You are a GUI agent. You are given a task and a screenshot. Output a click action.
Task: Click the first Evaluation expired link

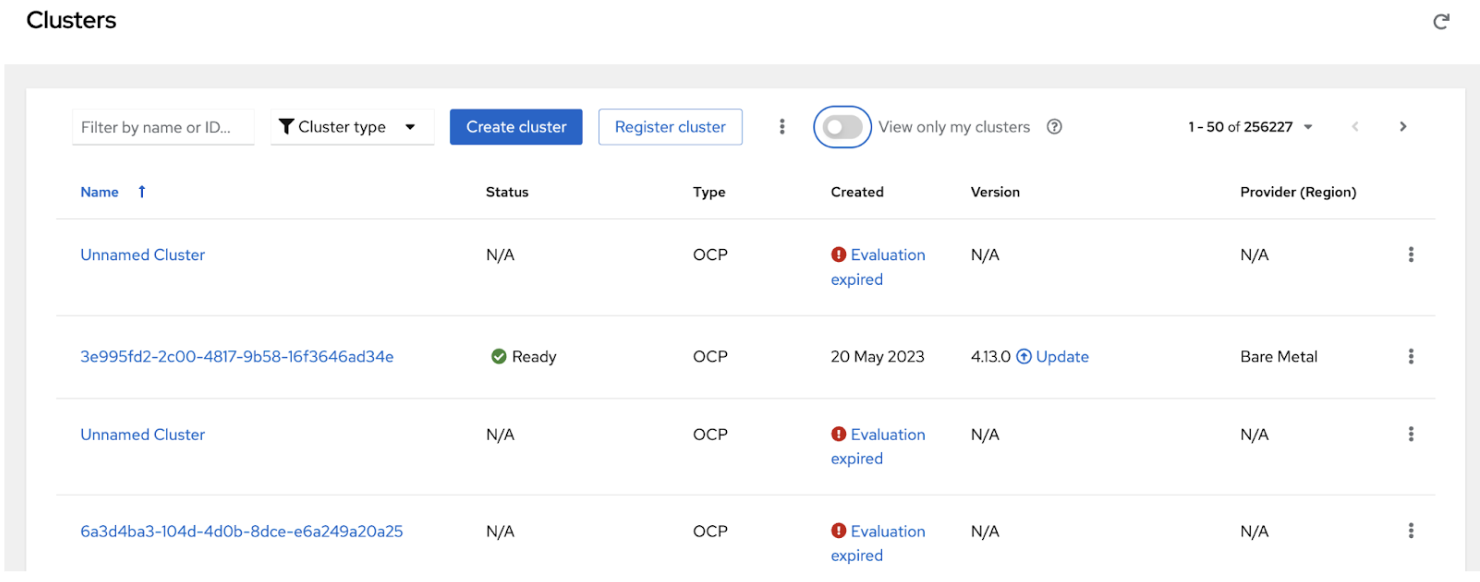tap(887, 255)
